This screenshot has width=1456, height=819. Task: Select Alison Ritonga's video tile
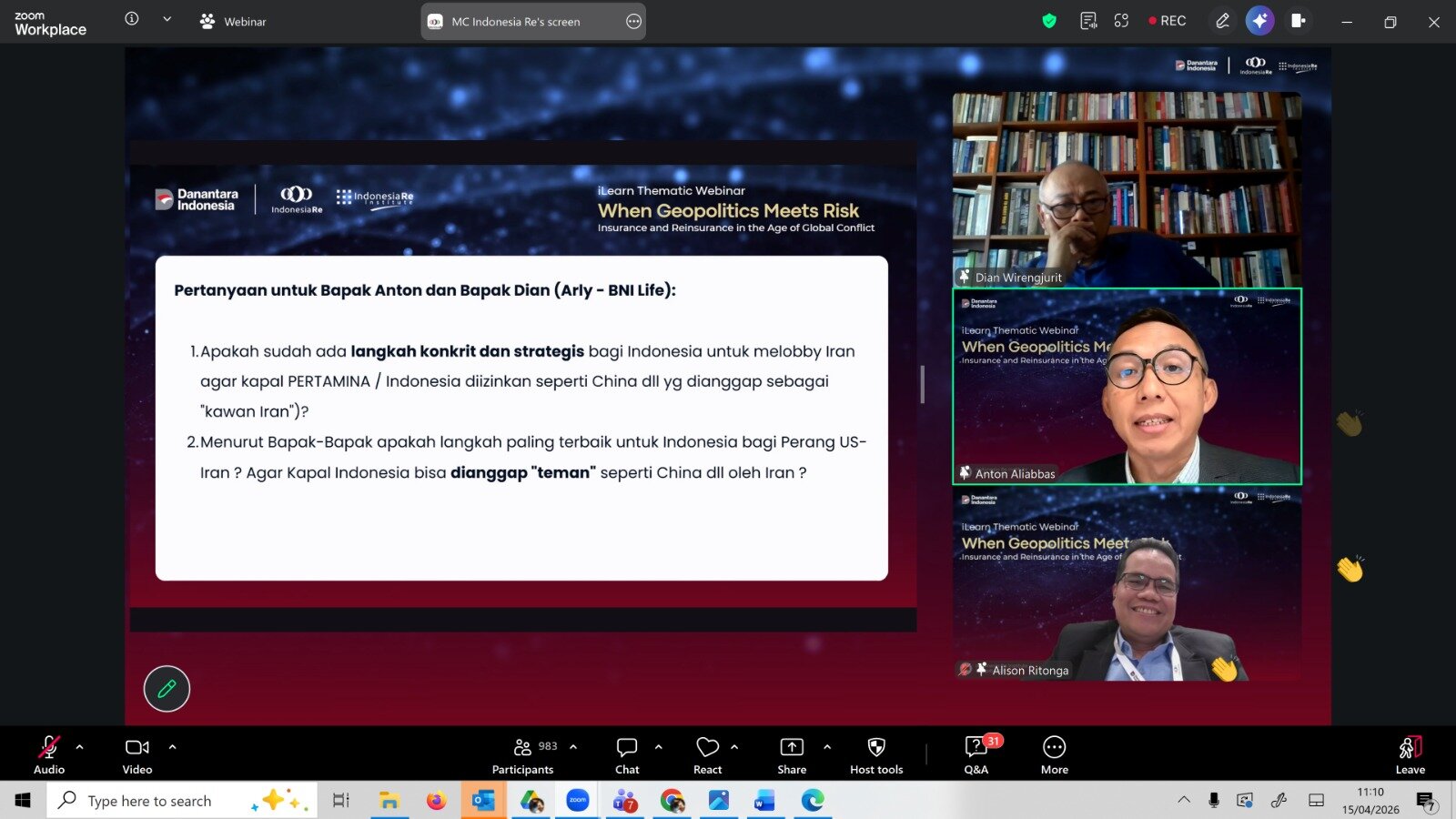coord(1127,583)
